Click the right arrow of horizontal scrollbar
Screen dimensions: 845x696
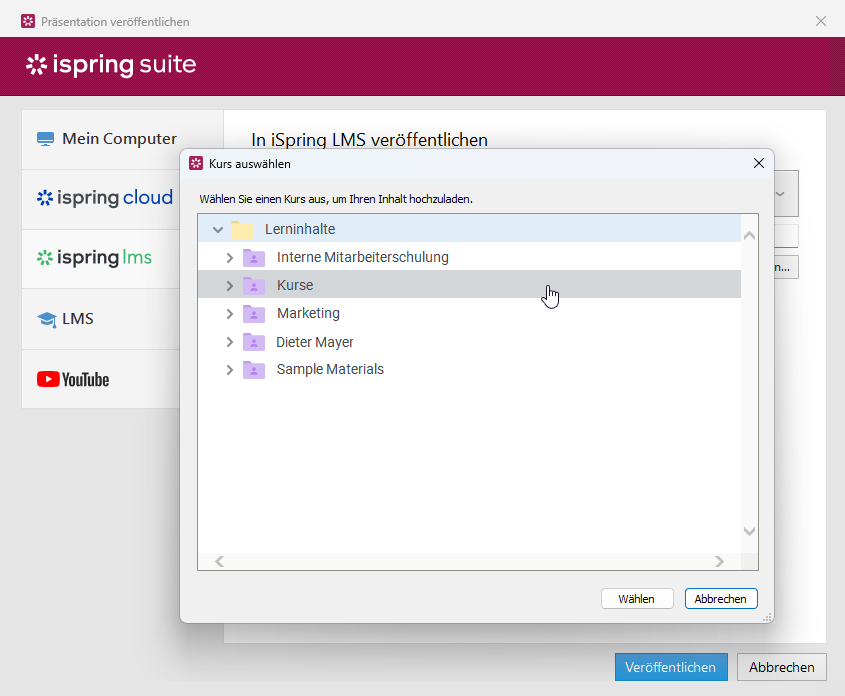tap(719, 562)
